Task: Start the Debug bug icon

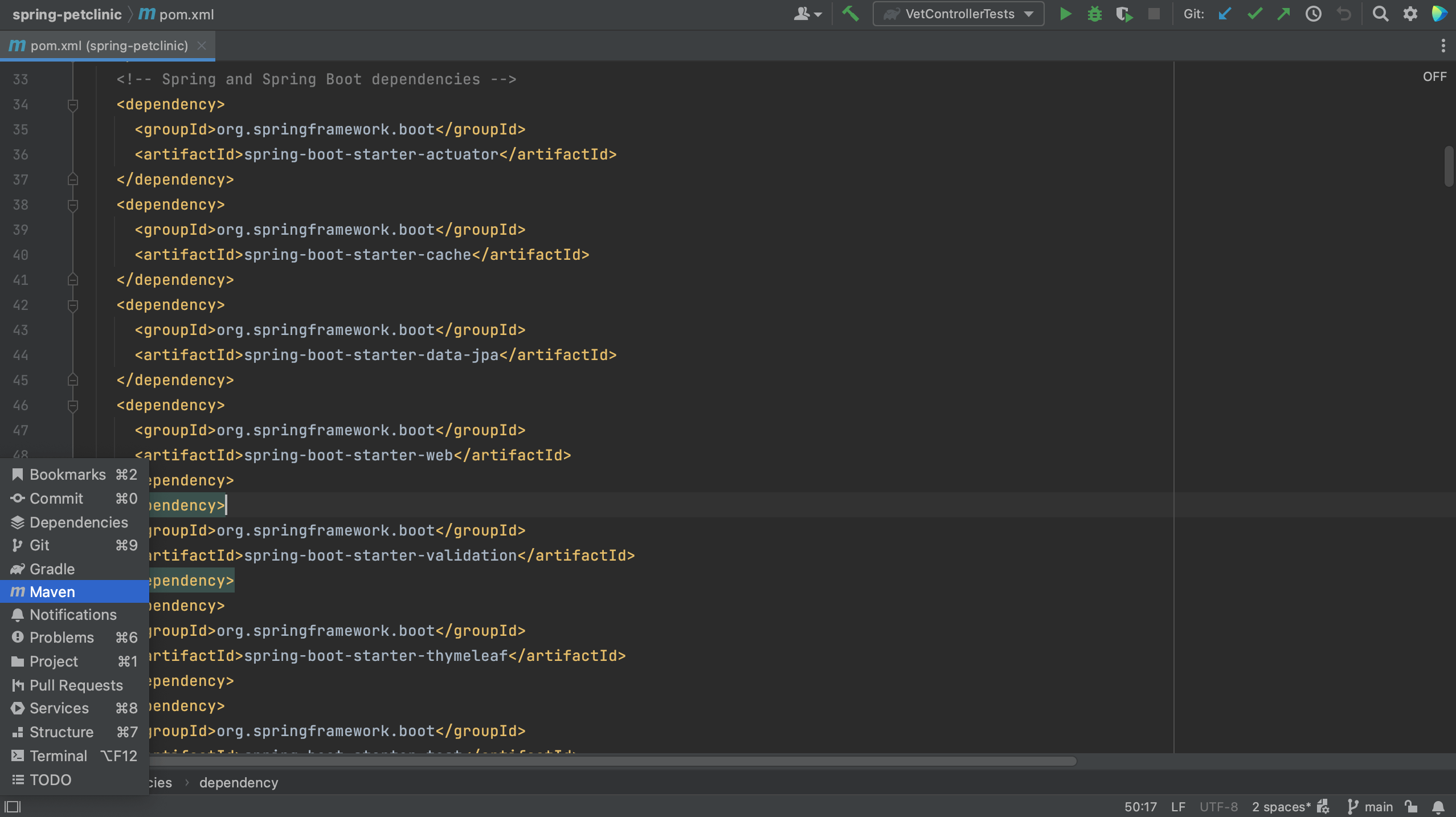Action: (1094, 14)
